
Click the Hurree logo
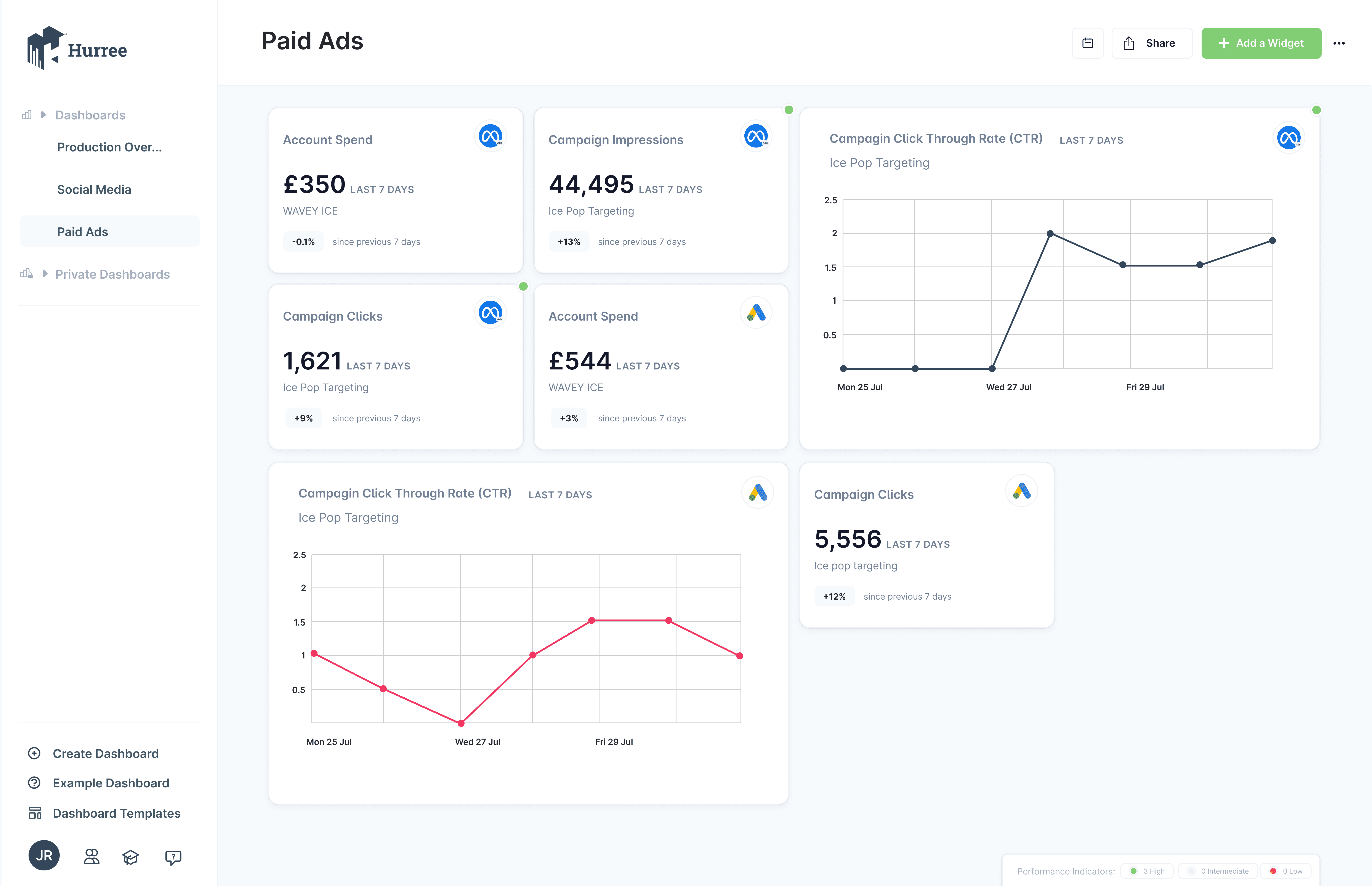[x=77, y=48]
